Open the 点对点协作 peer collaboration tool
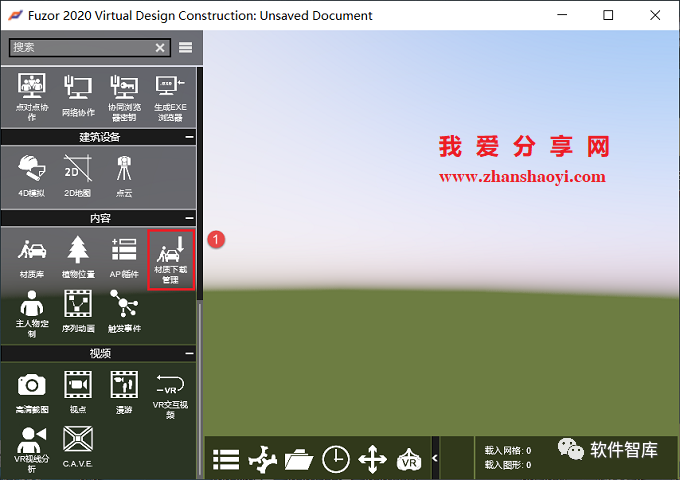Image resolution: width=680 pixels, height=480 pixels. [x=32, y=97]
